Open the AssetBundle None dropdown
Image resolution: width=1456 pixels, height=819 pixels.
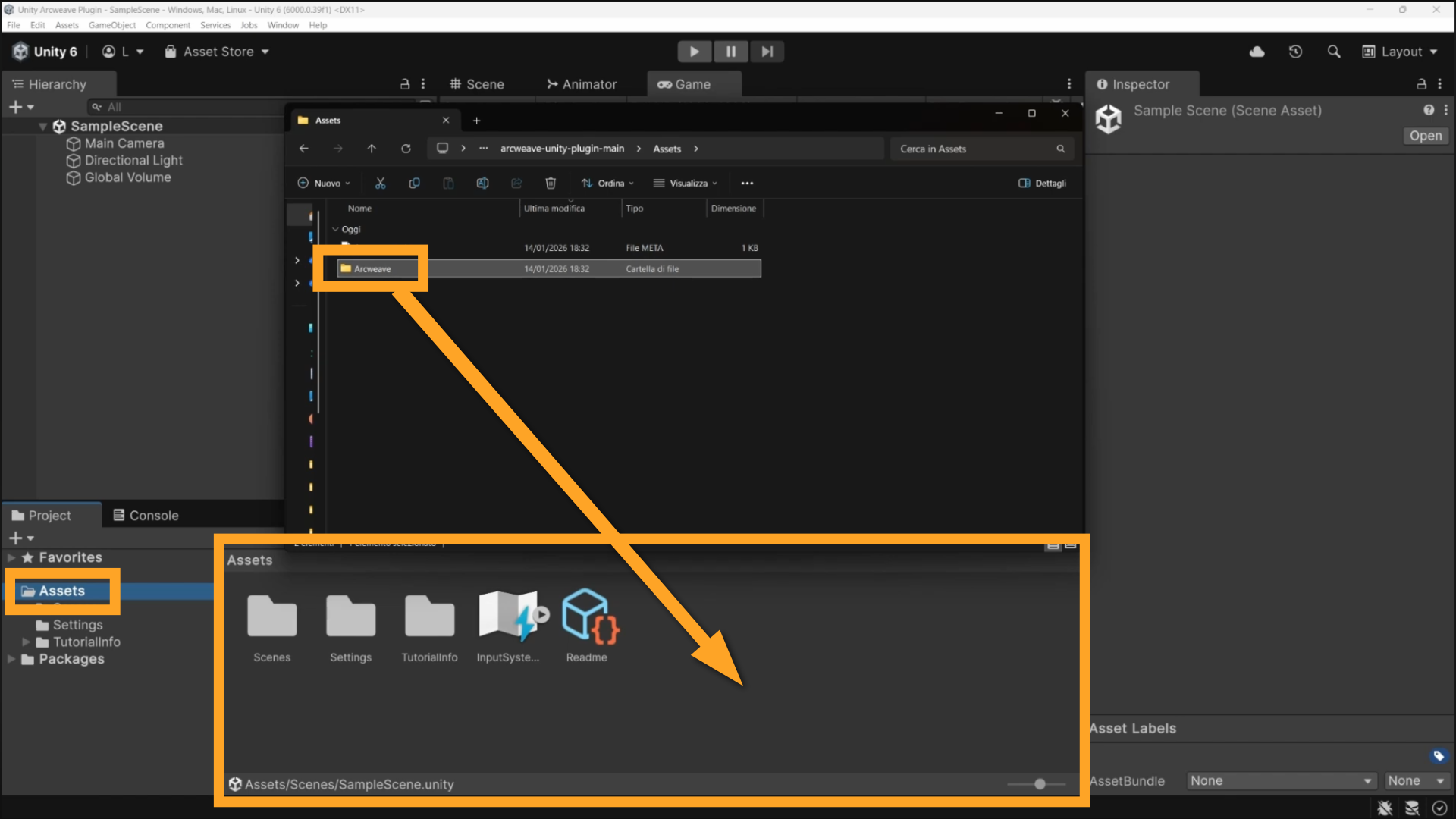tap(1280, 781)
